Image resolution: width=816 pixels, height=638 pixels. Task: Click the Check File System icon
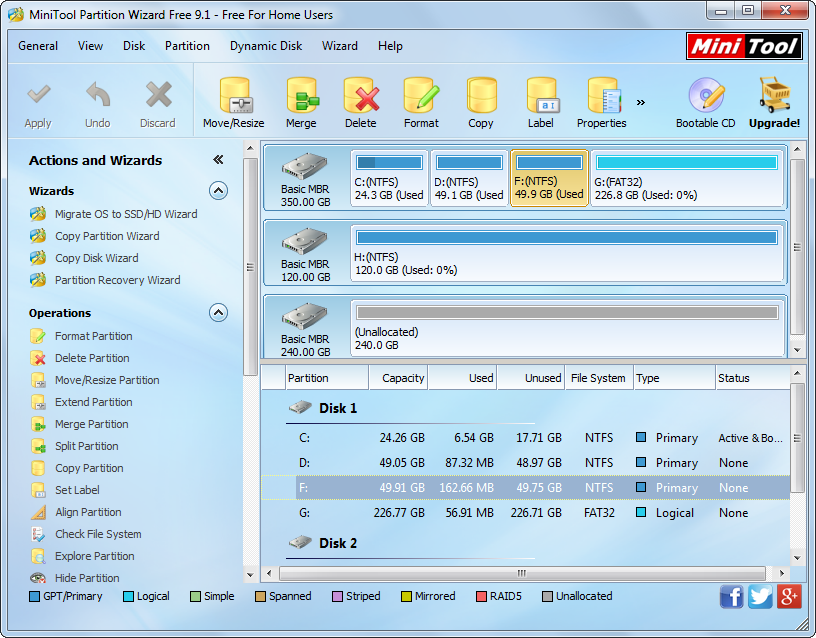tap(38, 534)
